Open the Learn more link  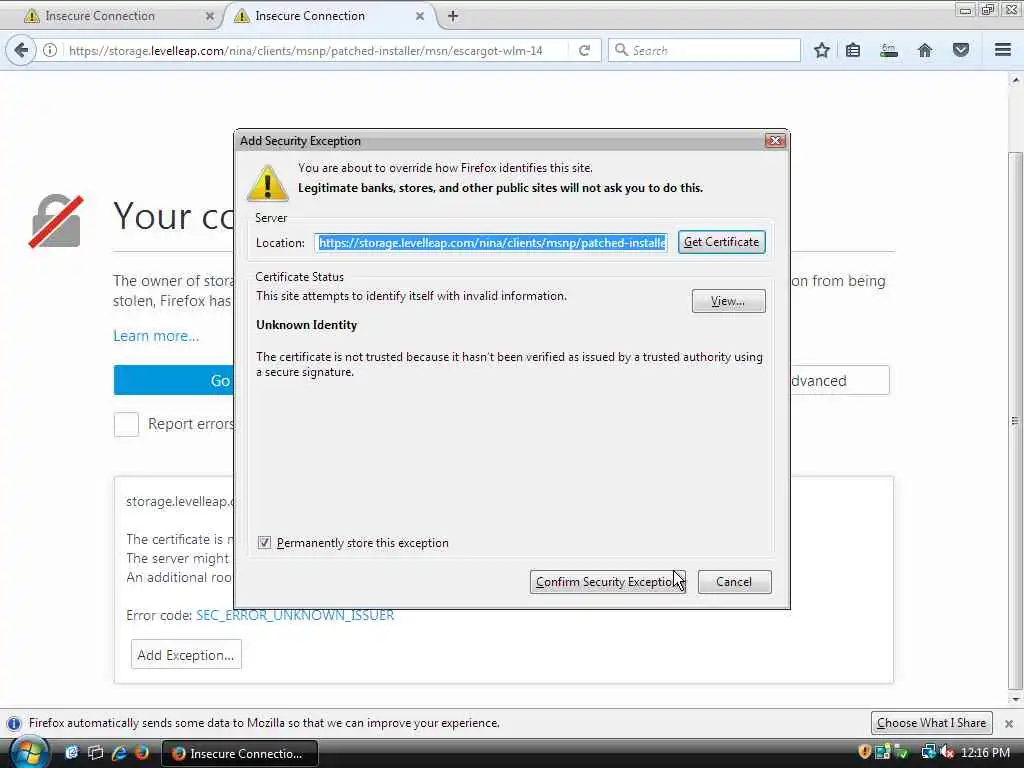pyautogui.click(x=156, y=336)
